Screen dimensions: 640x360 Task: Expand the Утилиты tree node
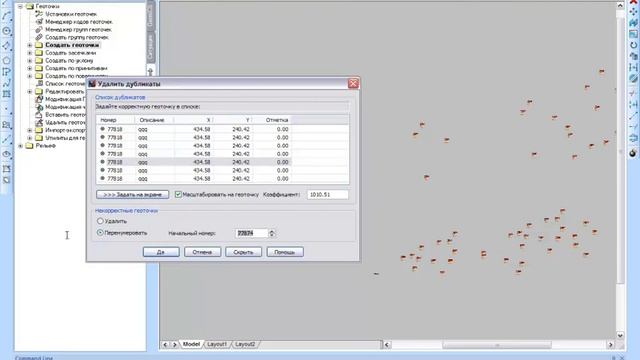pyautogui.click(x=30, y=138)
